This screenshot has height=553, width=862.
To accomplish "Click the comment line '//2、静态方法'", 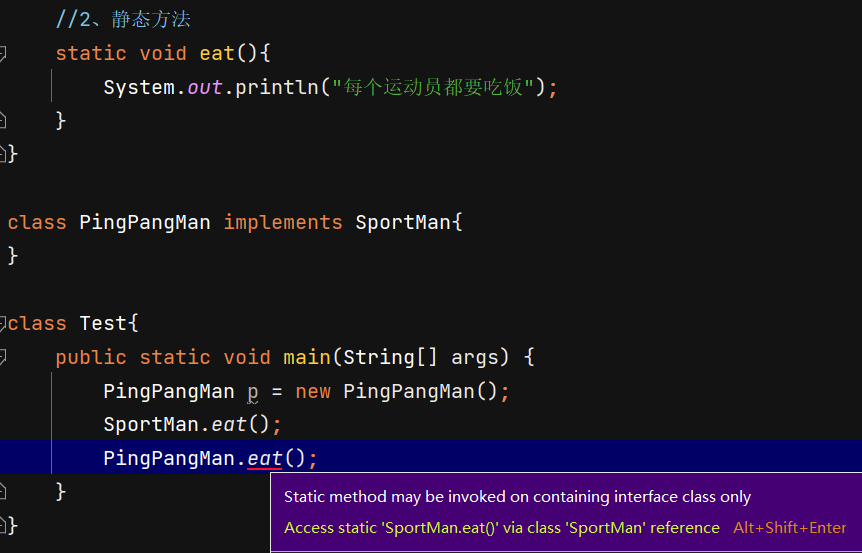I will pos(123,19).
